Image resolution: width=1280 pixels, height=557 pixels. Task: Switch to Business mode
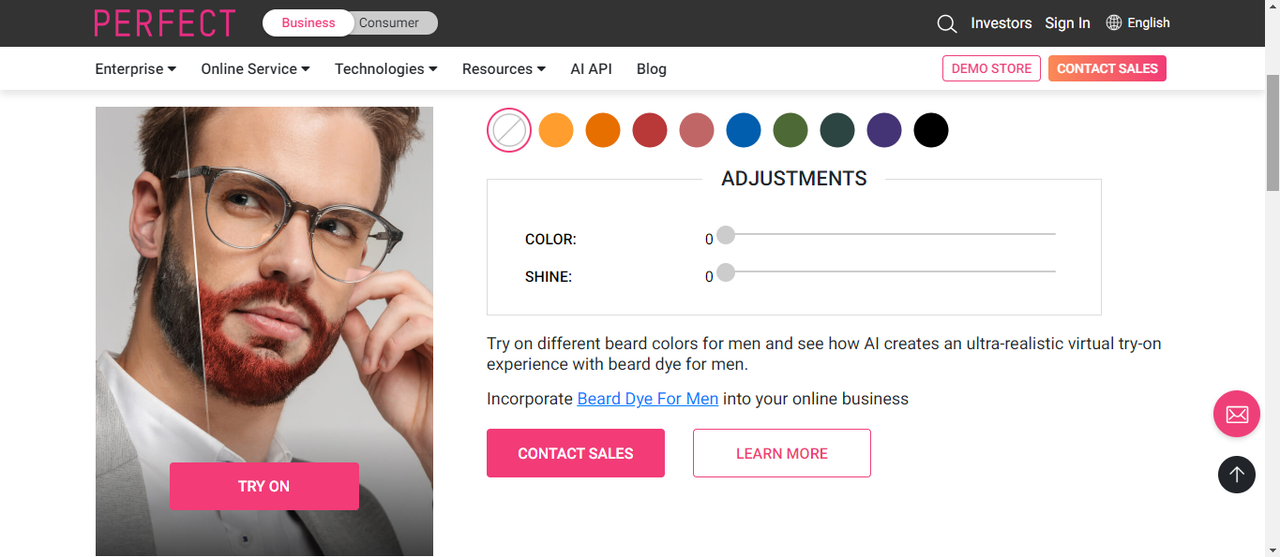tap(308, 23)
